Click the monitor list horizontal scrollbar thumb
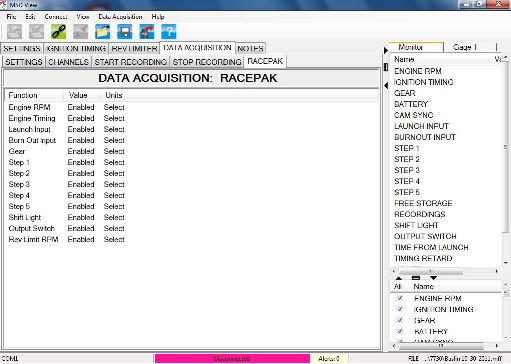Screen dimensions: 511x364 click(430, 272)
